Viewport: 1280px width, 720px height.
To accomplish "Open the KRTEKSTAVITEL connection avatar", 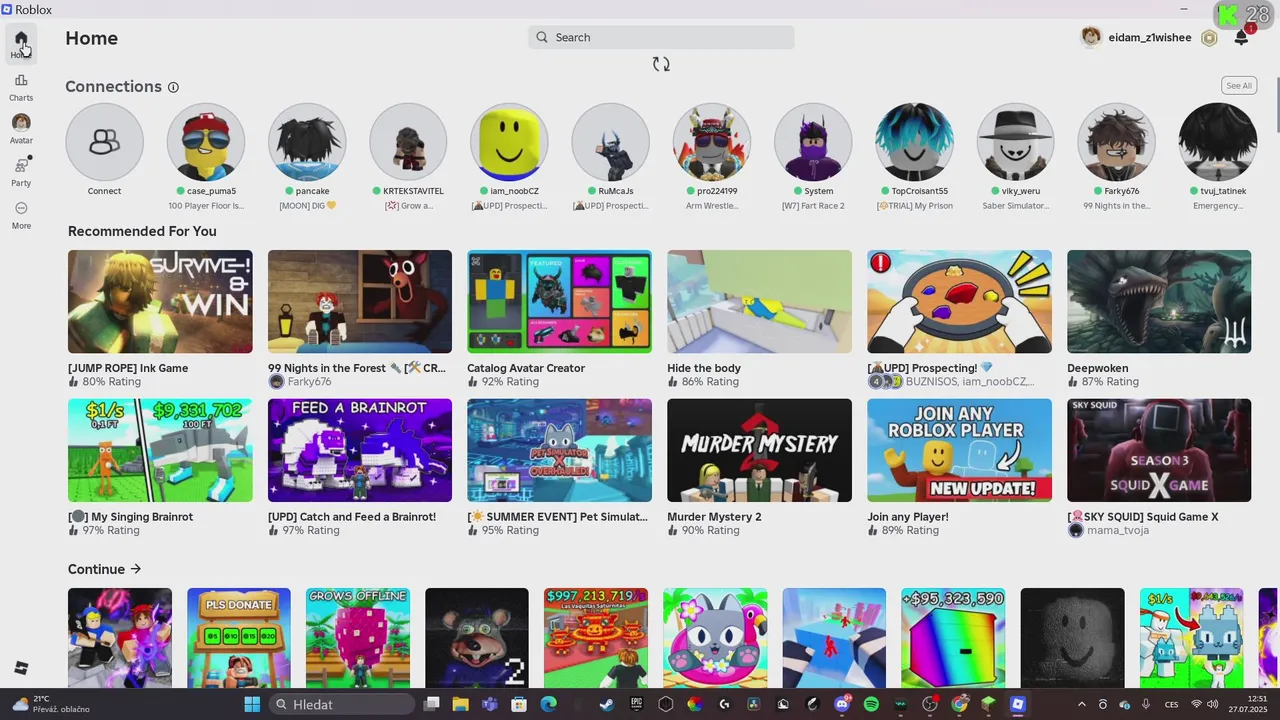I will coord(408,142).
